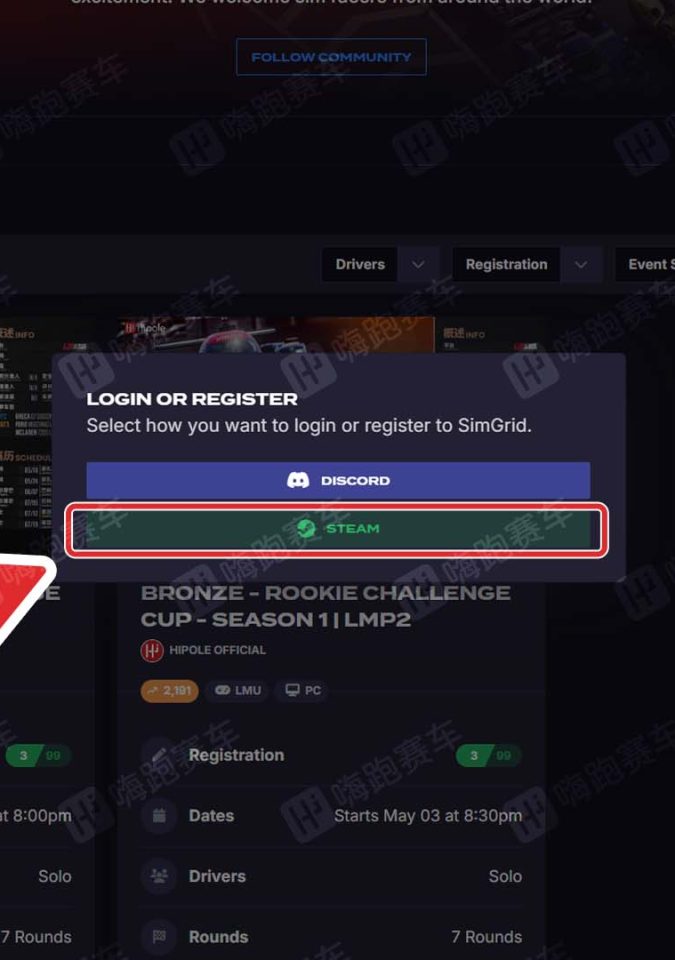675x960 pixels.
Task: Select the Registration filter label
Action: pyautogui.click(x=507, y=264)
